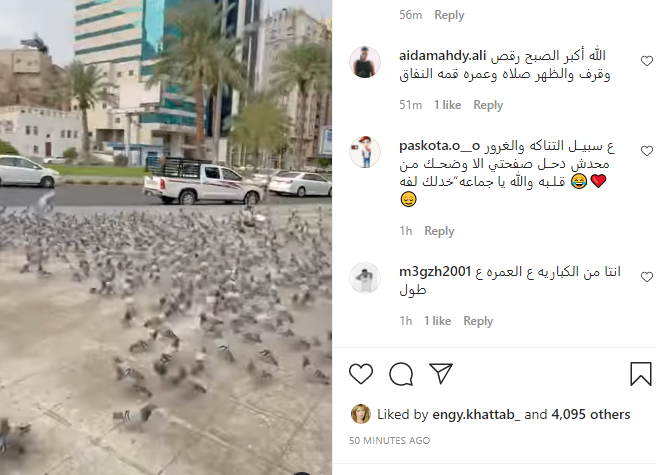The height and width of the screenshot is (475, 656).
Task: Click the pigeon video to pause
Action: pyautogui.click(x=166, y=237)
